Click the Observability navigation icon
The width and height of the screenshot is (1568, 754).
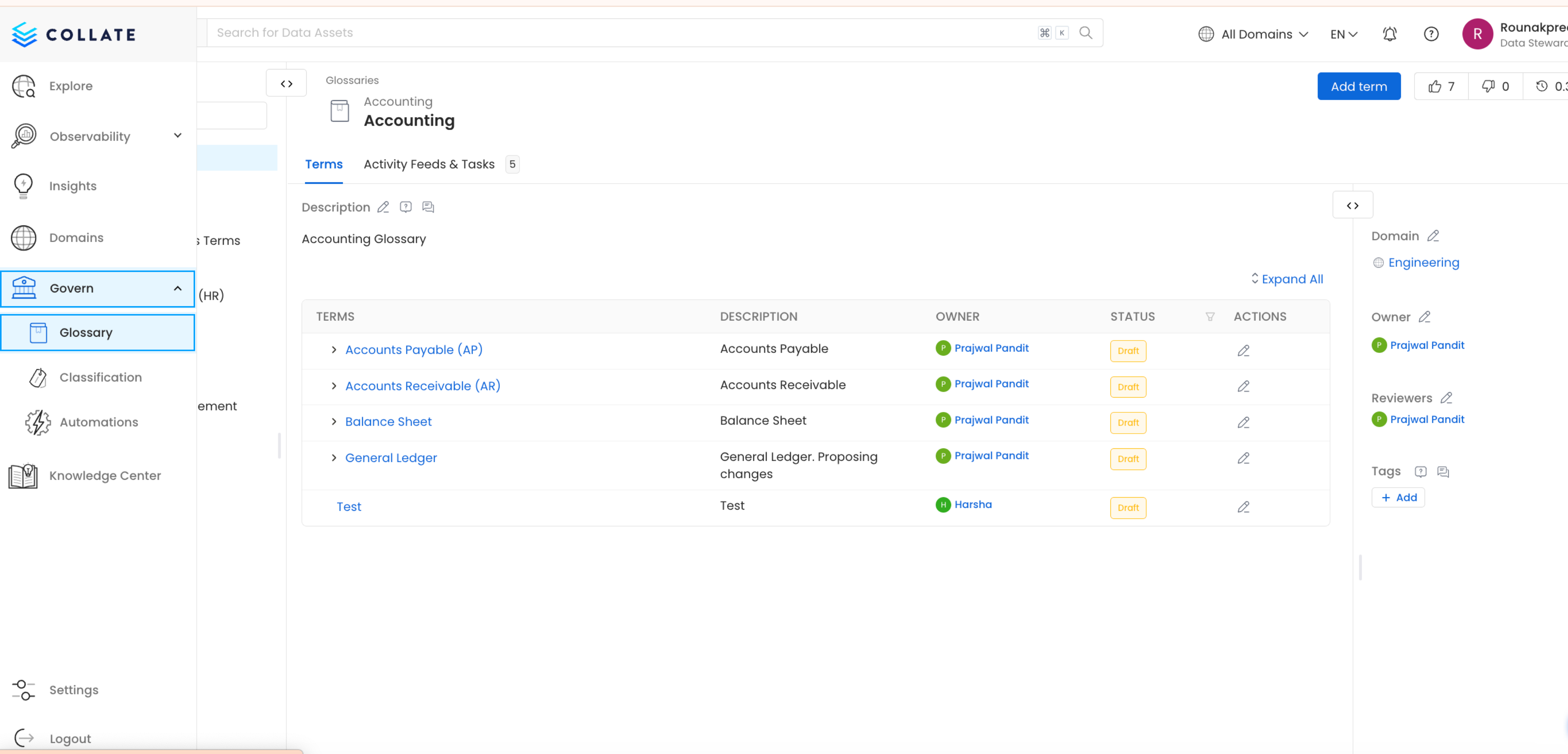point(24,136)
